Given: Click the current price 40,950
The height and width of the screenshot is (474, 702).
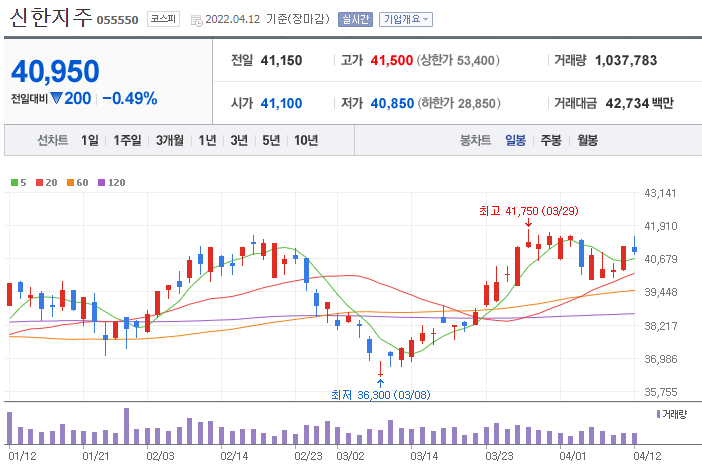Looking at the screenshot, I should click(x=55, y=72).
